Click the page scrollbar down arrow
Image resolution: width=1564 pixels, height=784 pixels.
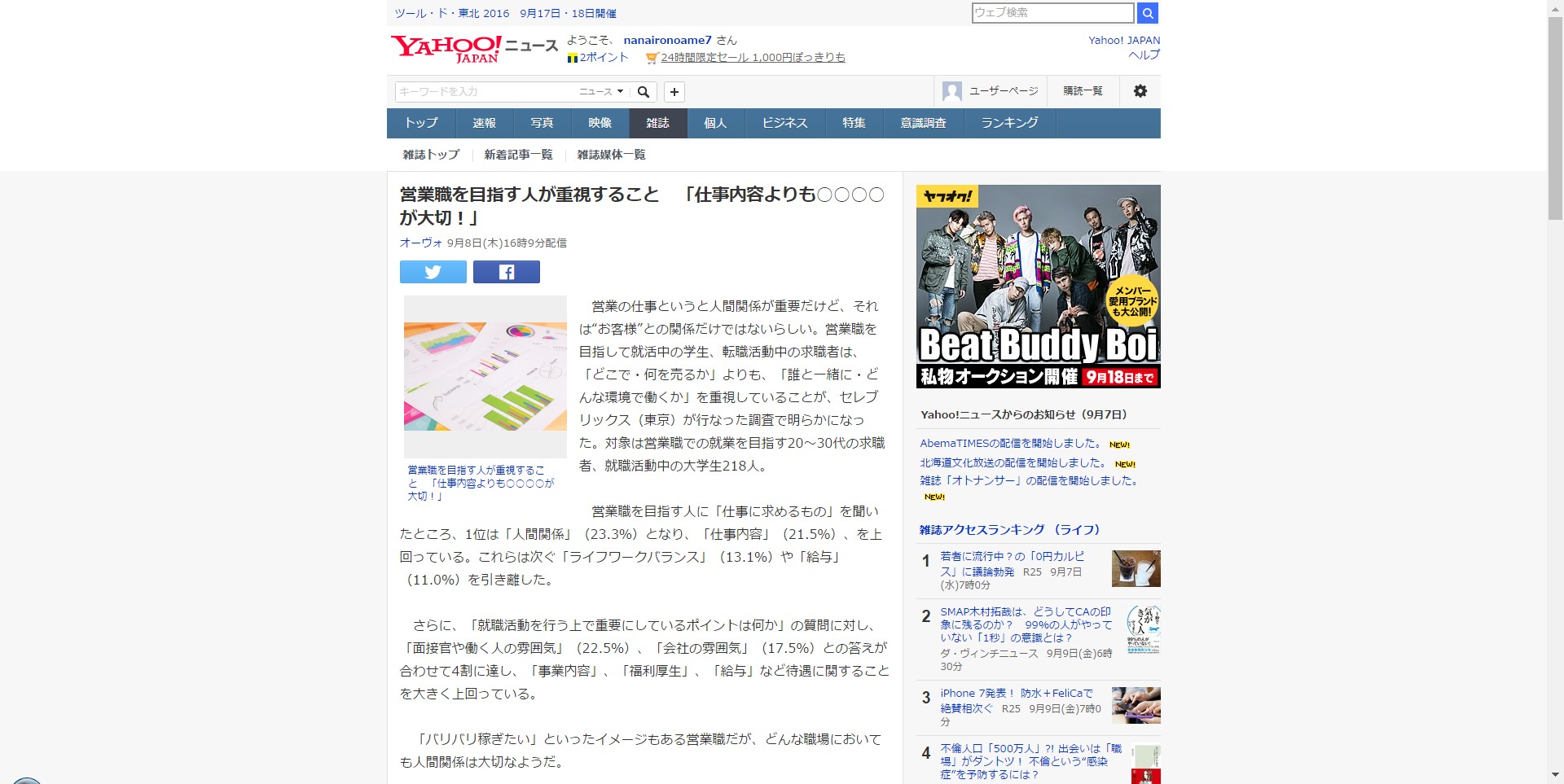[1555, 776]
